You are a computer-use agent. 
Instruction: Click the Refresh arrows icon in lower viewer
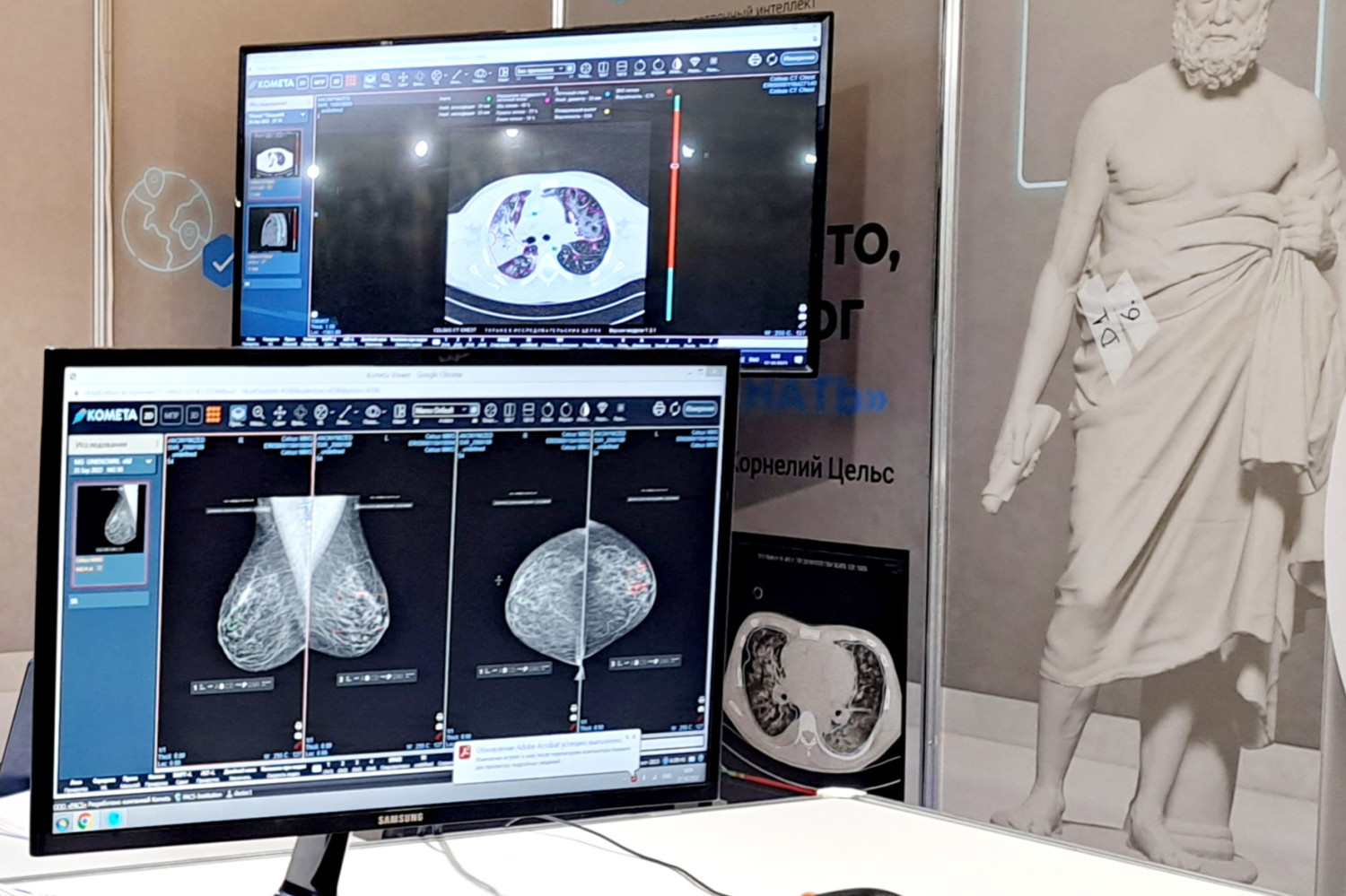(675, 409)
